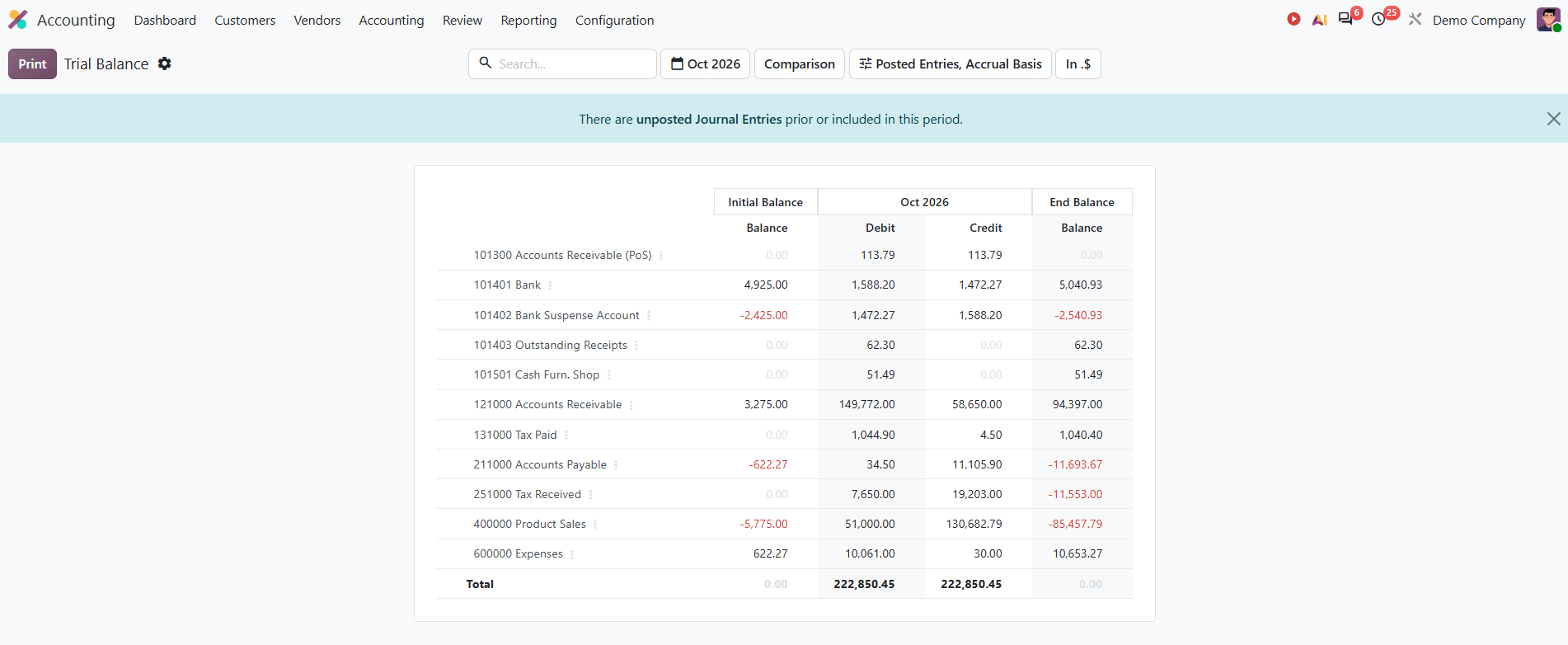Open the Configuration menu
Screen dimensions: 1568x645
click(614, 20)
